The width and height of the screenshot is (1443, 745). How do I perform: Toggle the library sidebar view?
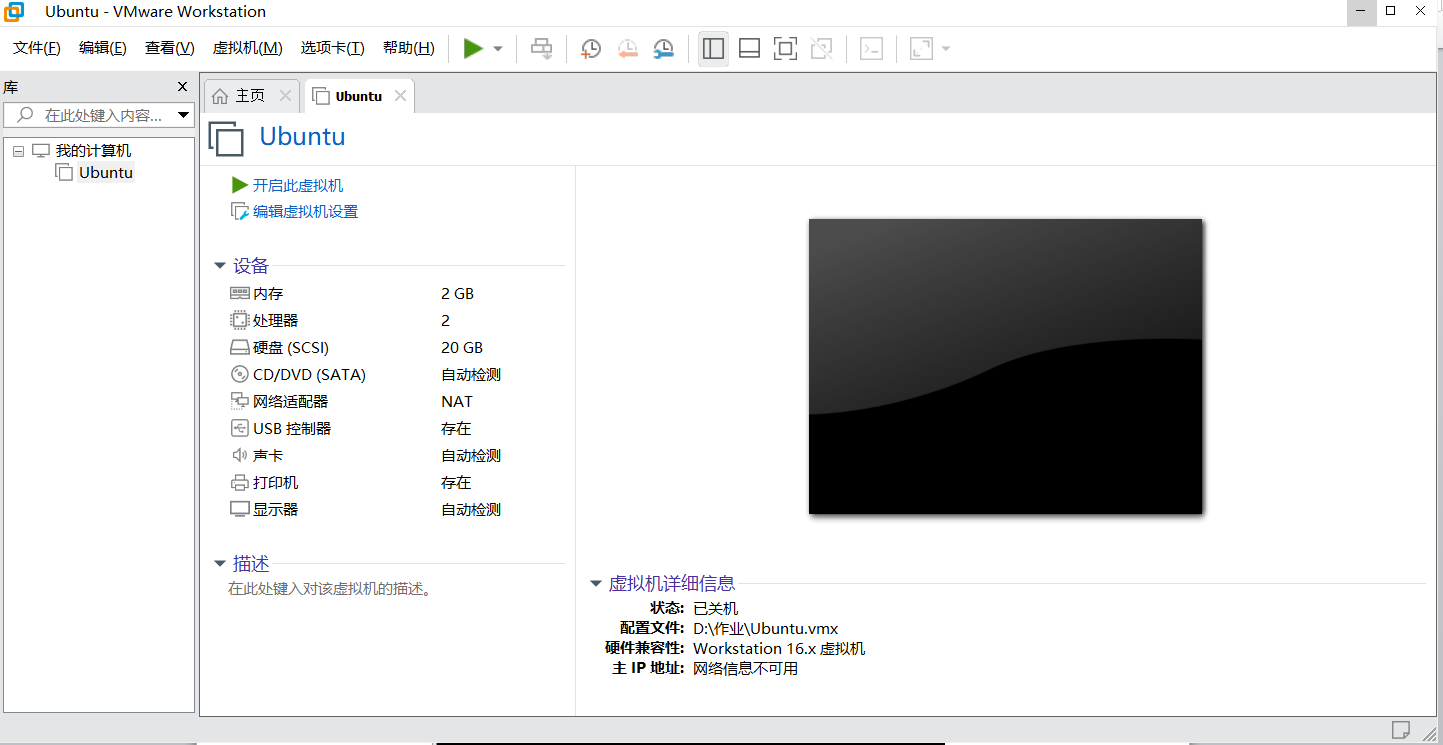click(x=713, y=48)
